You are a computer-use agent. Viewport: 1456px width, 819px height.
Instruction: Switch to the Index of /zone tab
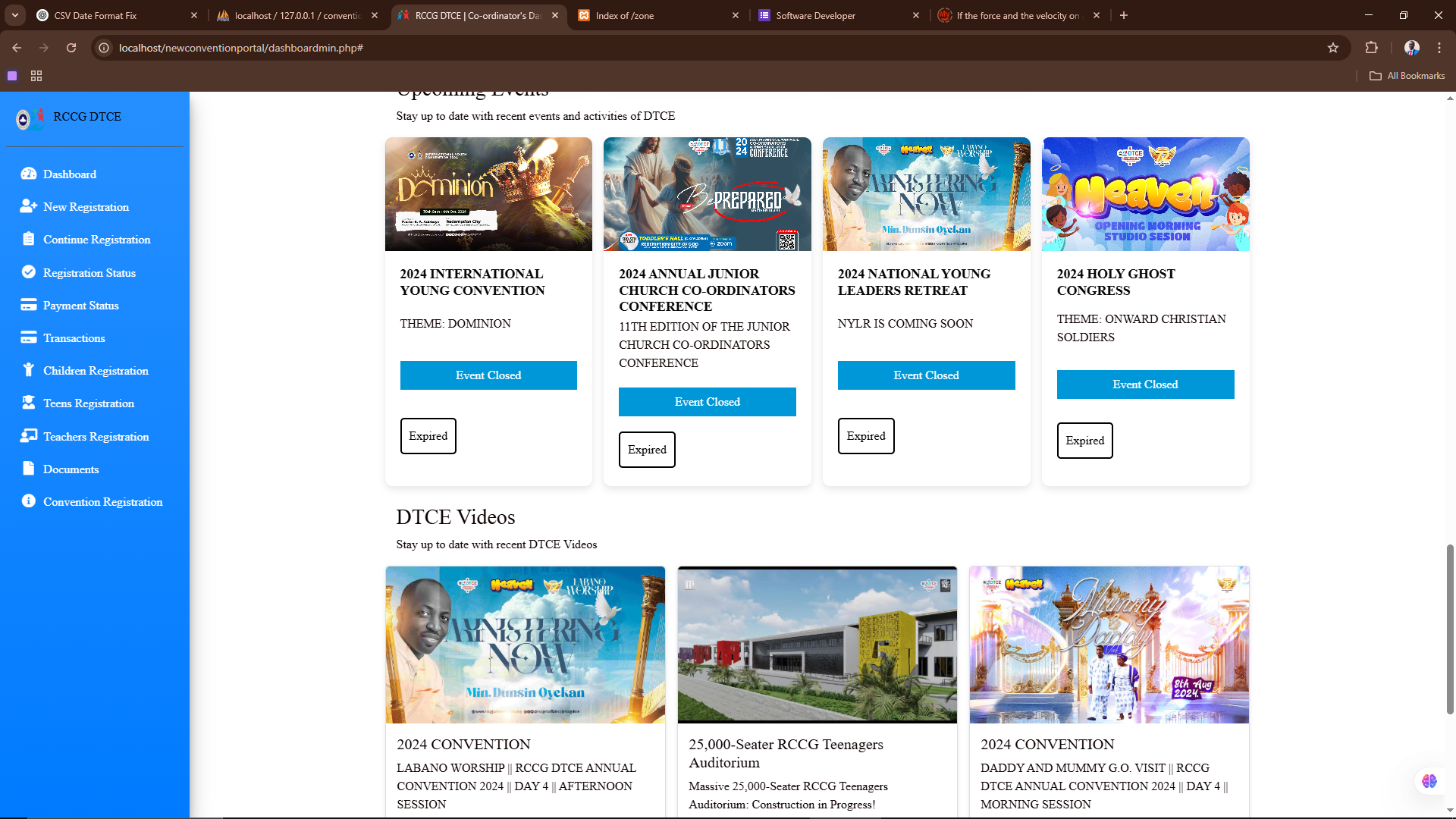pyautogui.click(x=657, y=15)
